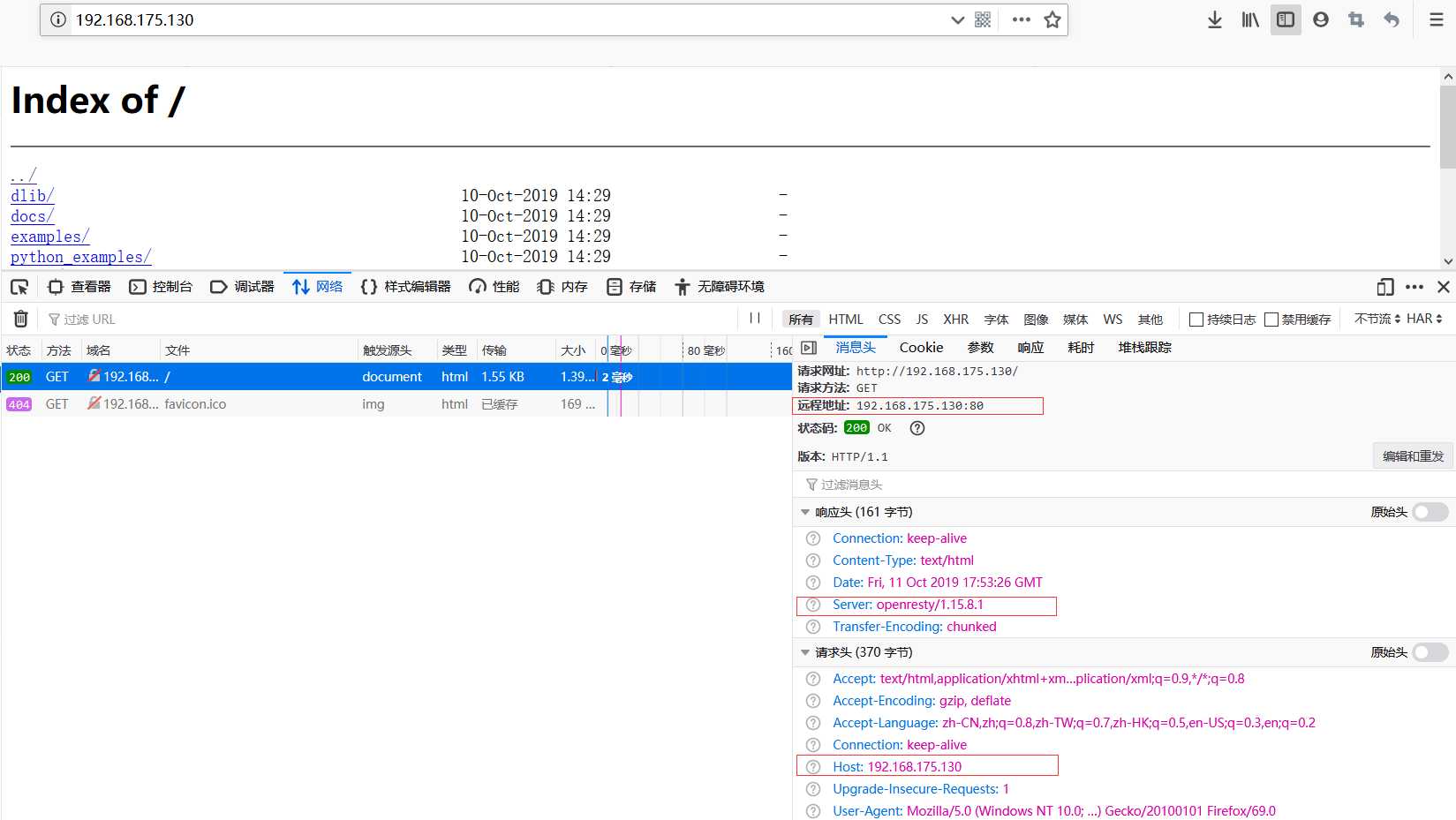Open the downloads arrow icon
1456x820 pixels.
[x=1215, y=19]
